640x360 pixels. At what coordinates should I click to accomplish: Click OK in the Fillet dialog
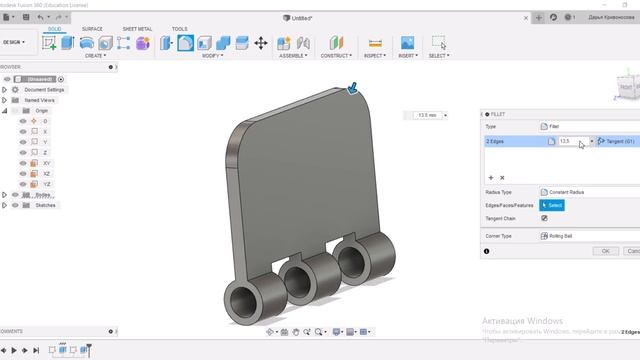click(x=606, y=251)
